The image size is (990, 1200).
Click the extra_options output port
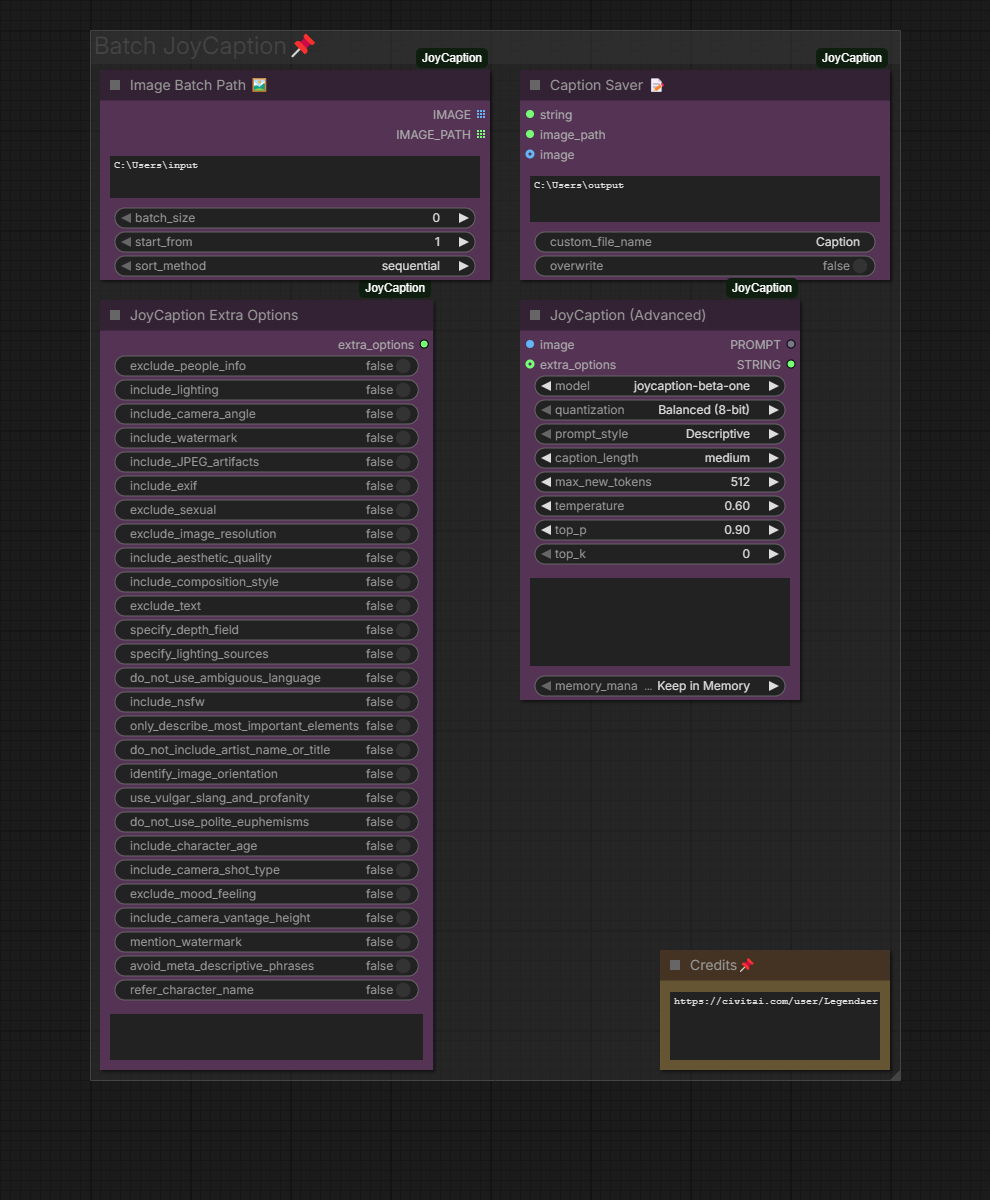point(424,345)
